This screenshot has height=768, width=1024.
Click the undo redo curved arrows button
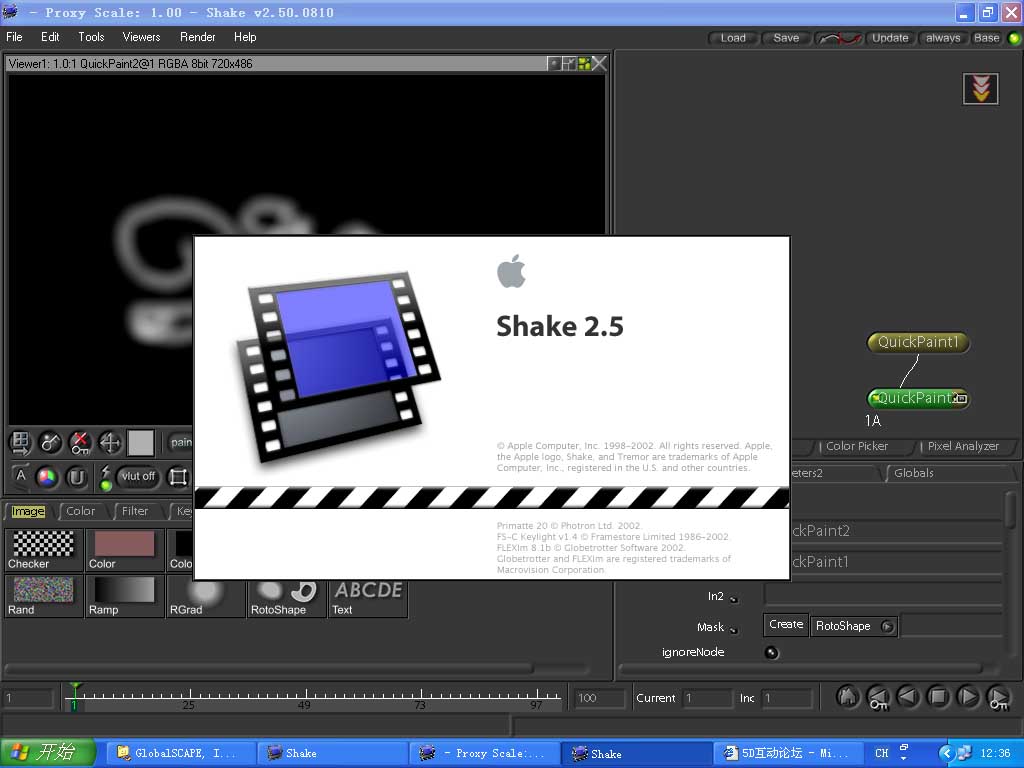pos(839,39)
